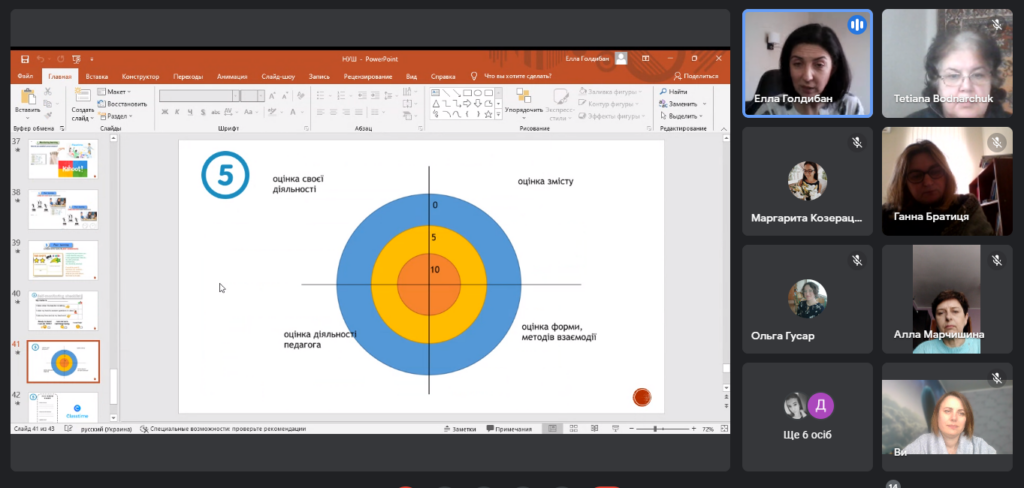This screenshot has width=1024, height=488.
Task: Switch to the Анимация ribbon tab
Action: tap(232, 76)
